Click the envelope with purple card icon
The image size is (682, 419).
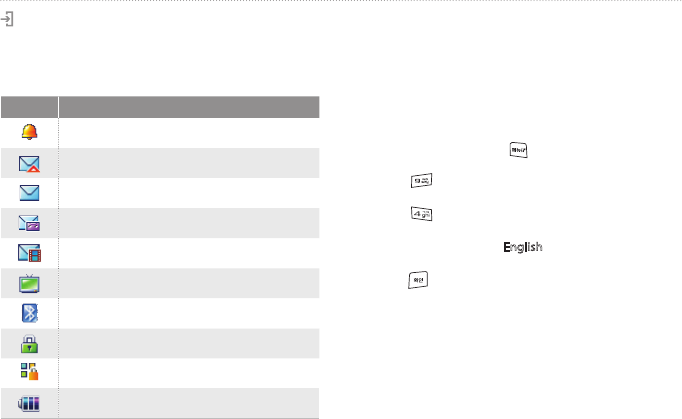click(30, 223)
